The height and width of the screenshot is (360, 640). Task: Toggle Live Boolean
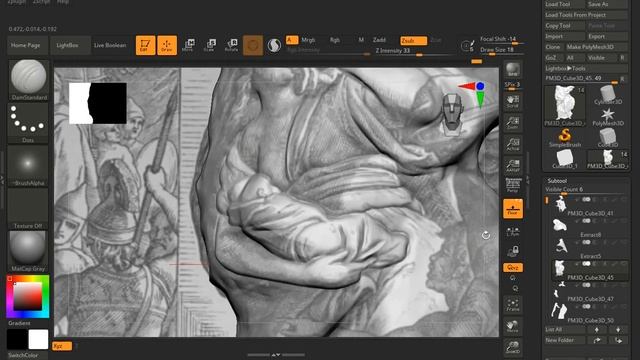(110, 45)
